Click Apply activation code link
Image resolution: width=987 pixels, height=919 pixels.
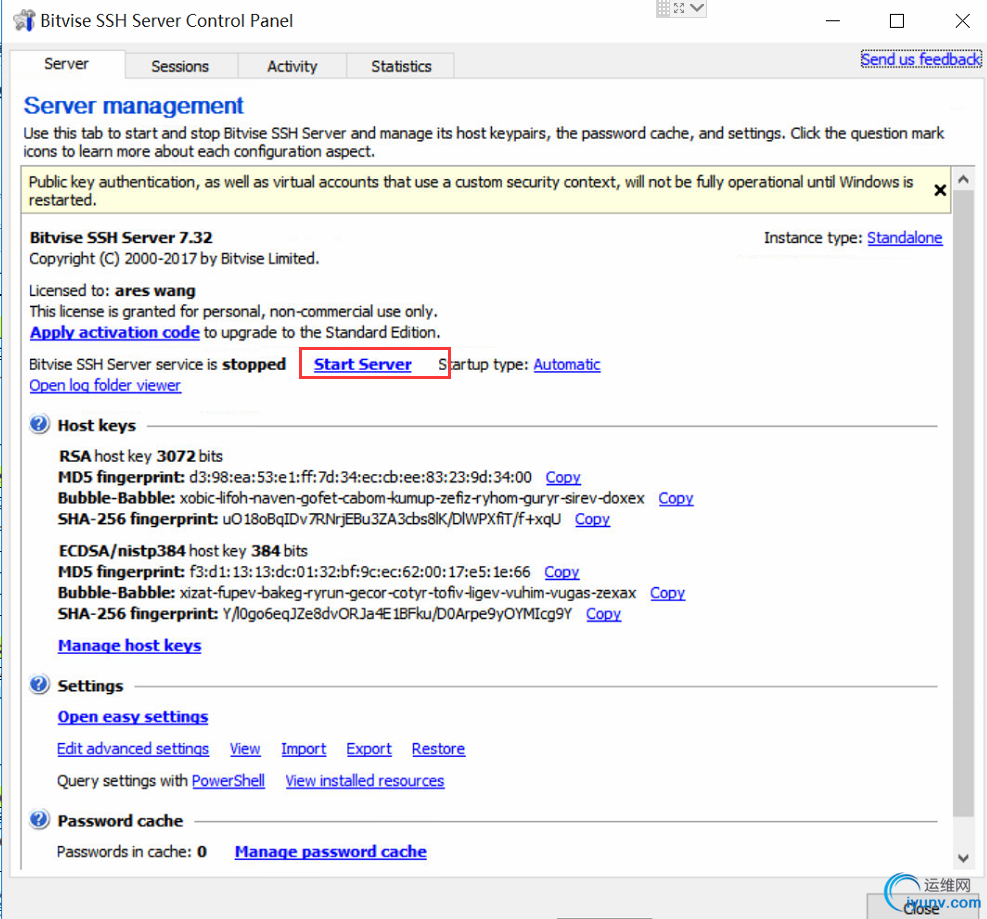click(115, 332)
